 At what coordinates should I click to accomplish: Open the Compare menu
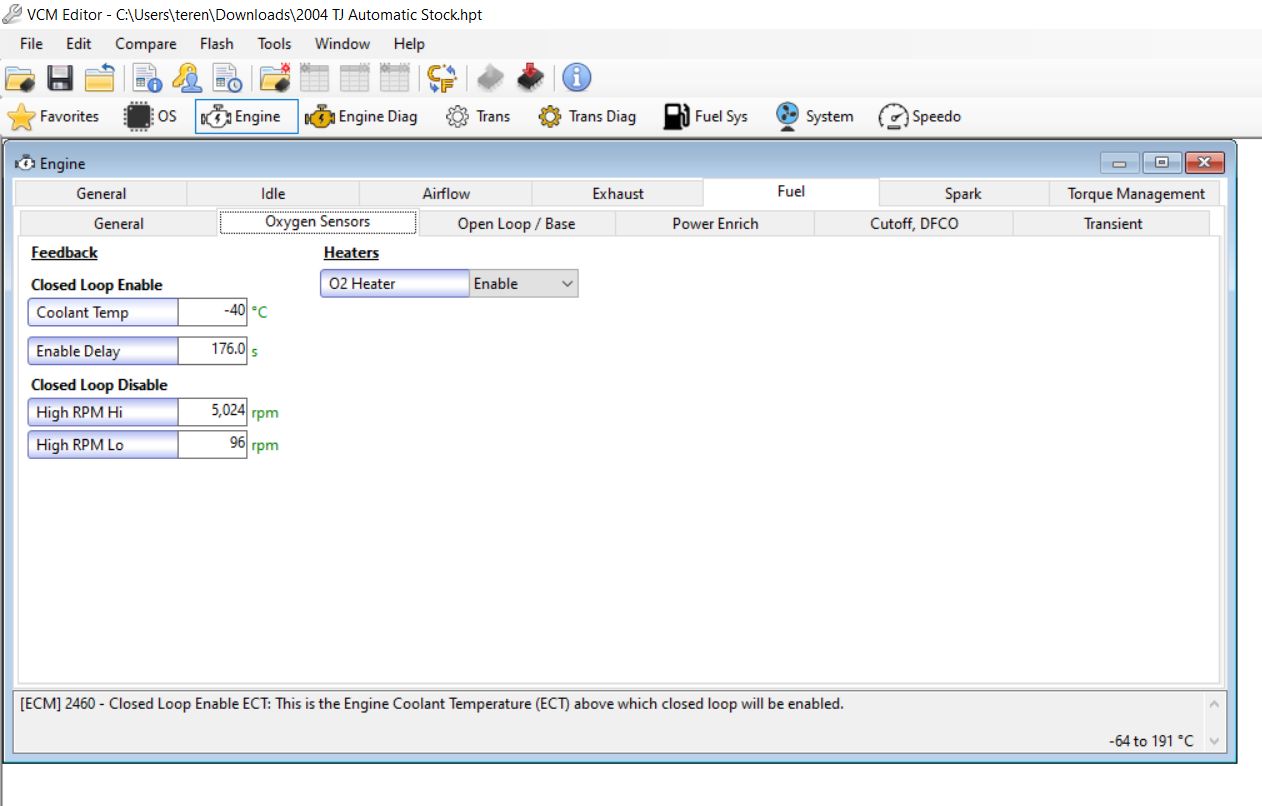145,44
